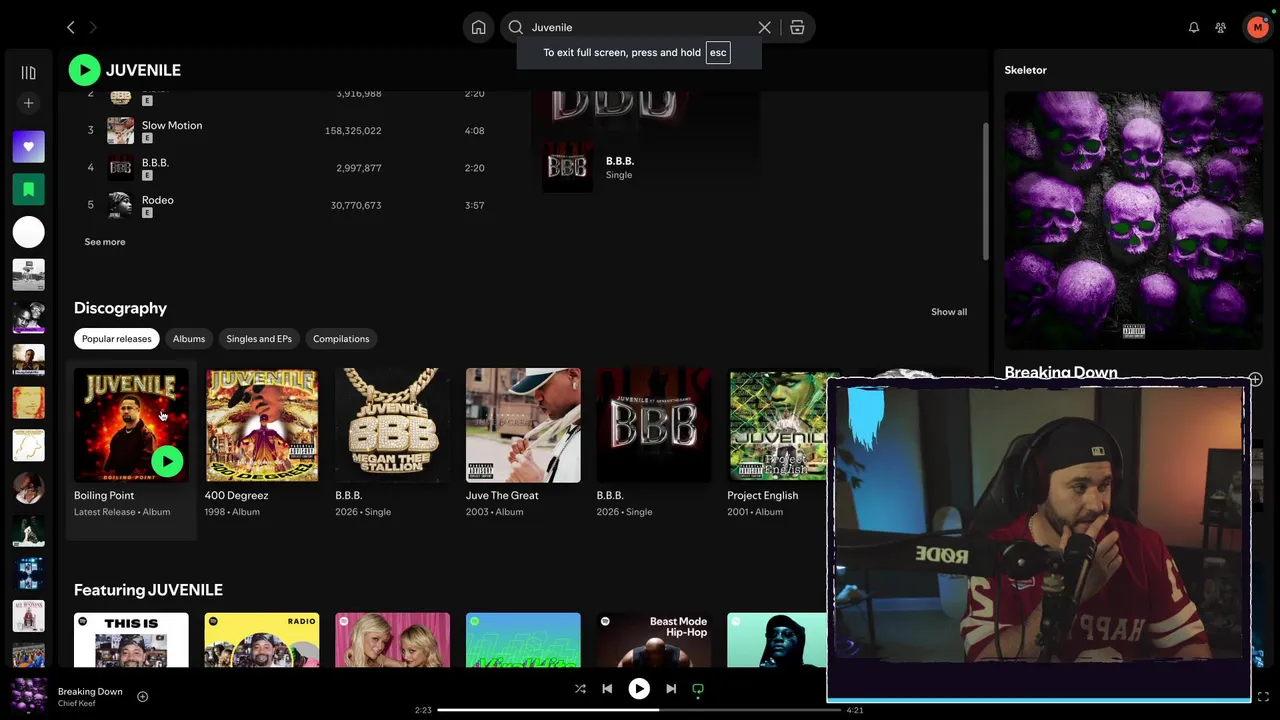Toggle shuffle in playback bar
Screen dimensions: 1280x720
point(580,689)
